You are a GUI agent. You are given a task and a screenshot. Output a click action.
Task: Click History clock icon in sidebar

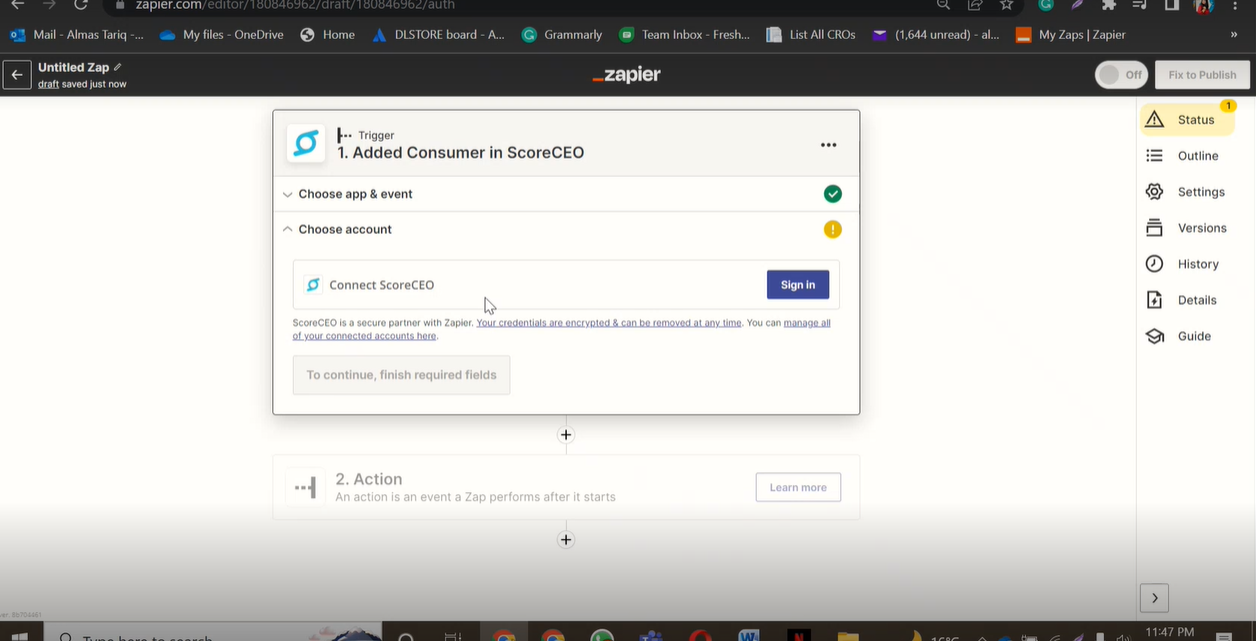pyautogui.click(x=1155, y=264)
